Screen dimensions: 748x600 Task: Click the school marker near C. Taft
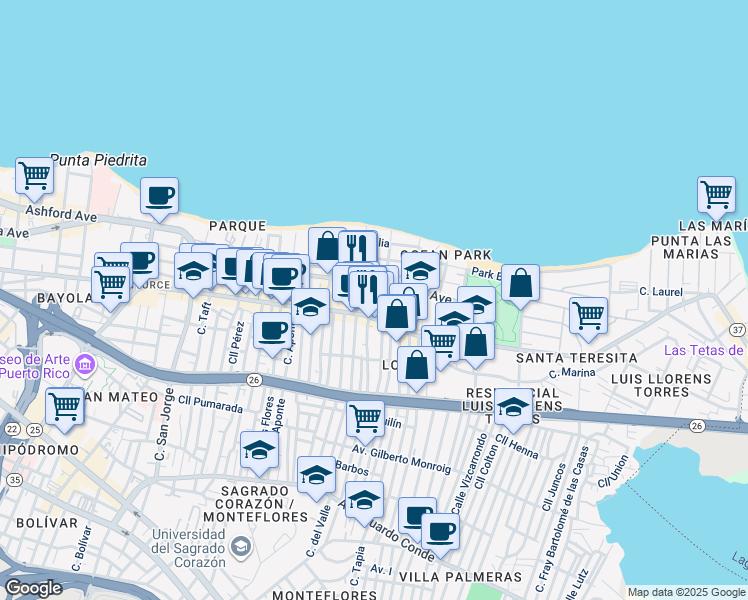pyautogui.click(x=193, y=270)
